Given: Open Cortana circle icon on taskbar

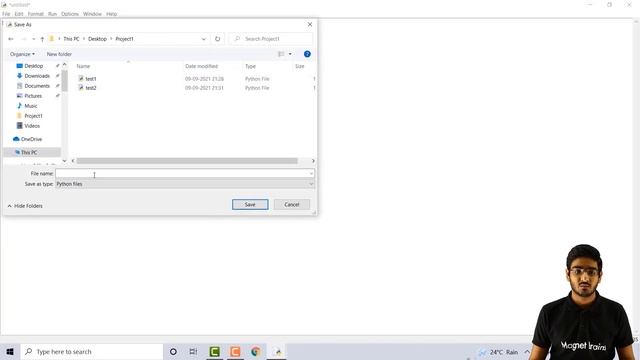Looking at the screenshot, I should tap(173, 351).
